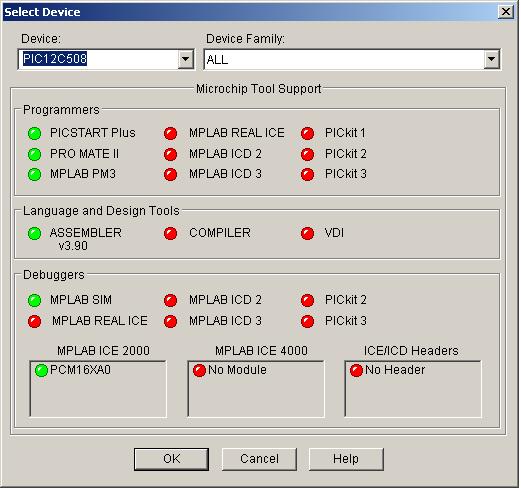Viewport: 521px width, 488px height.
Task: Click red light beside No Module
Action: pyautogui.click(x=199, y=370)
